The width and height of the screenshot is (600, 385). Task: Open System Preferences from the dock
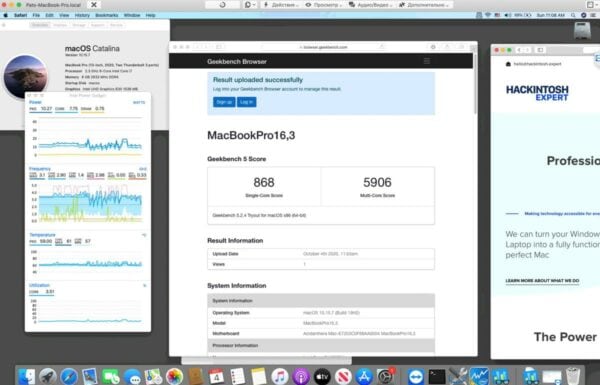coord(385,377)
